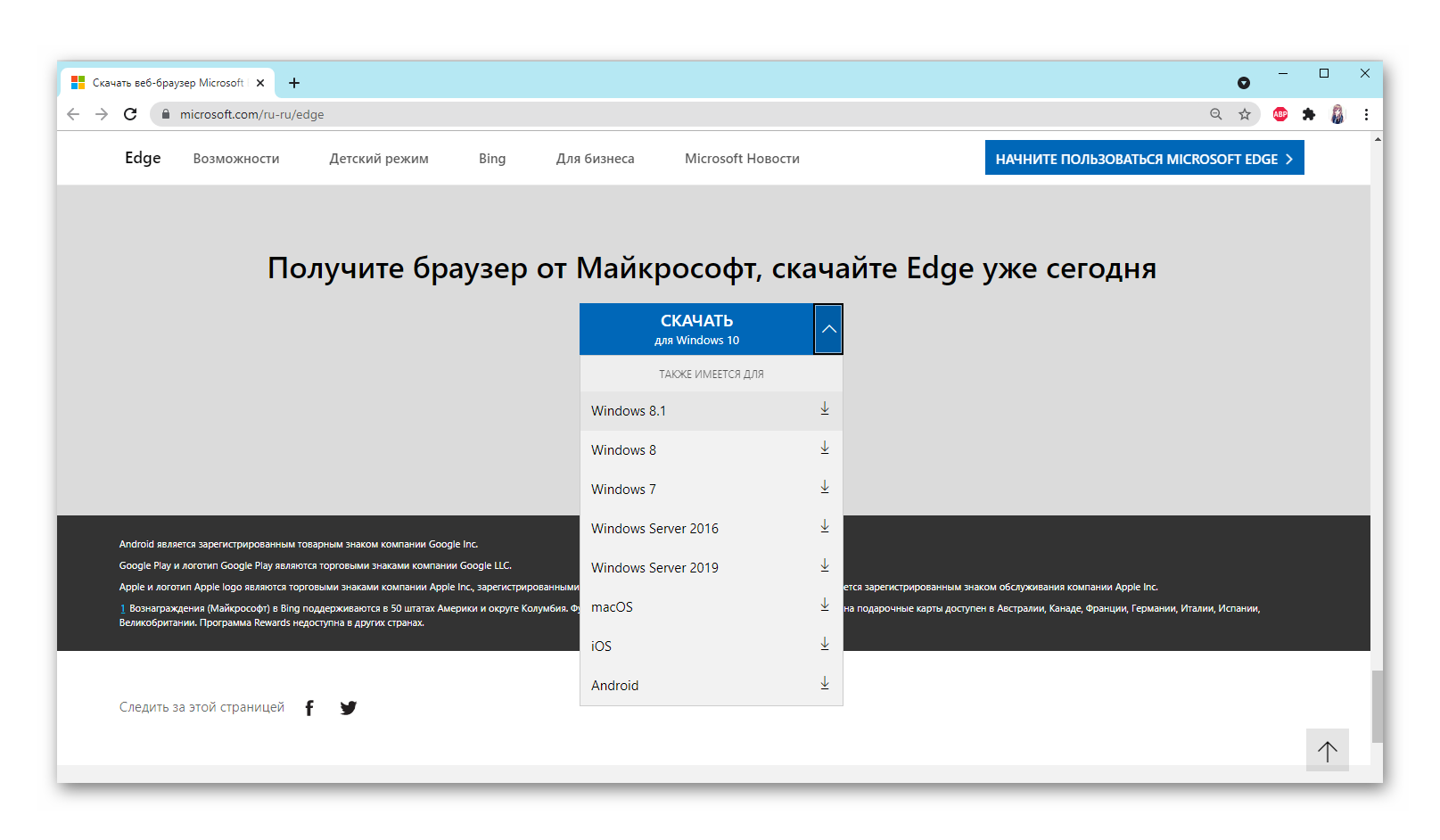Click the download arrow for iOS
This screenshot has width=1440, height=840.
tap(825, 644)
